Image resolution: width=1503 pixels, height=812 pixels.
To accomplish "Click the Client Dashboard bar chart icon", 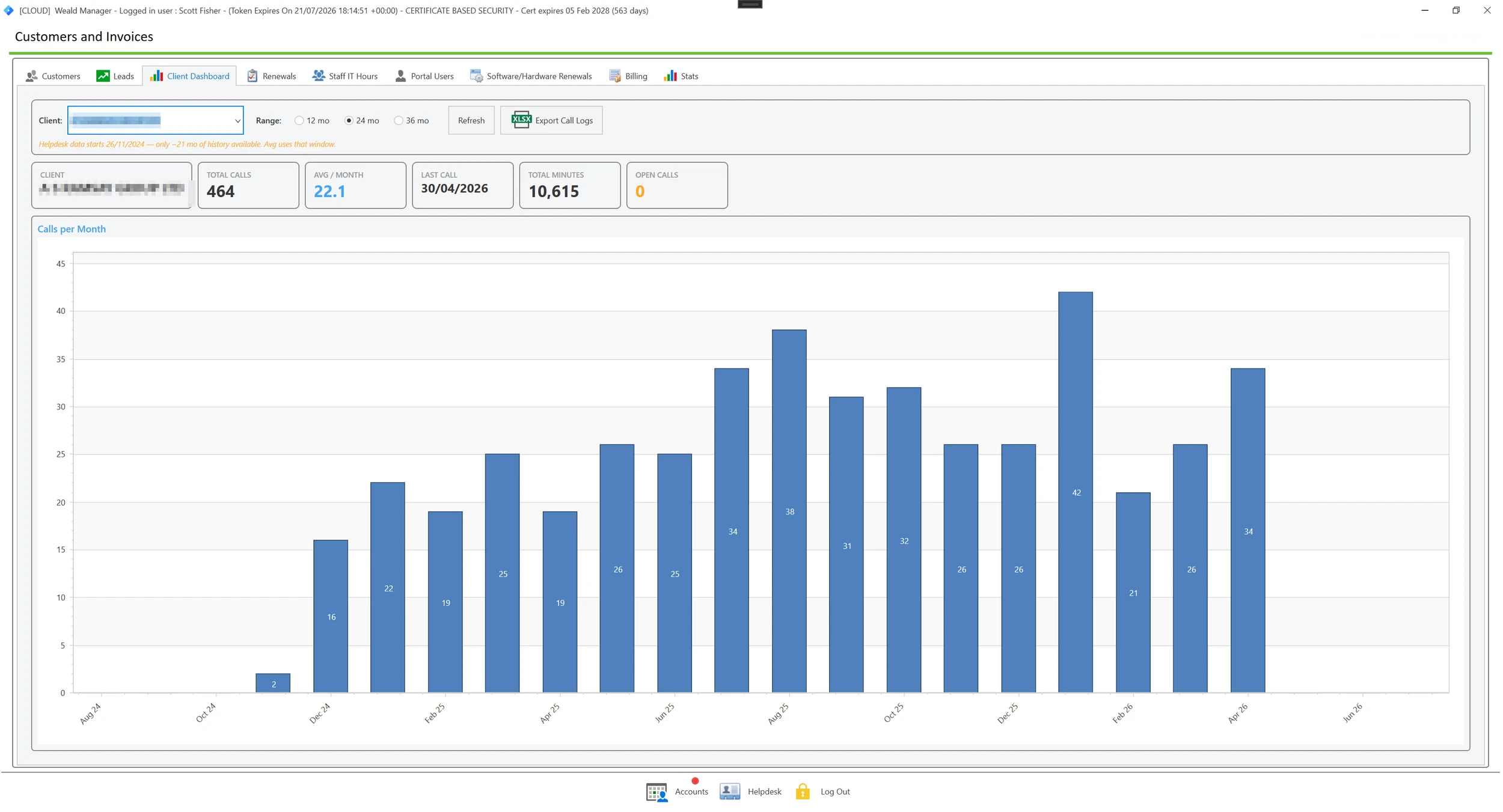I will [x=156, y=76].
